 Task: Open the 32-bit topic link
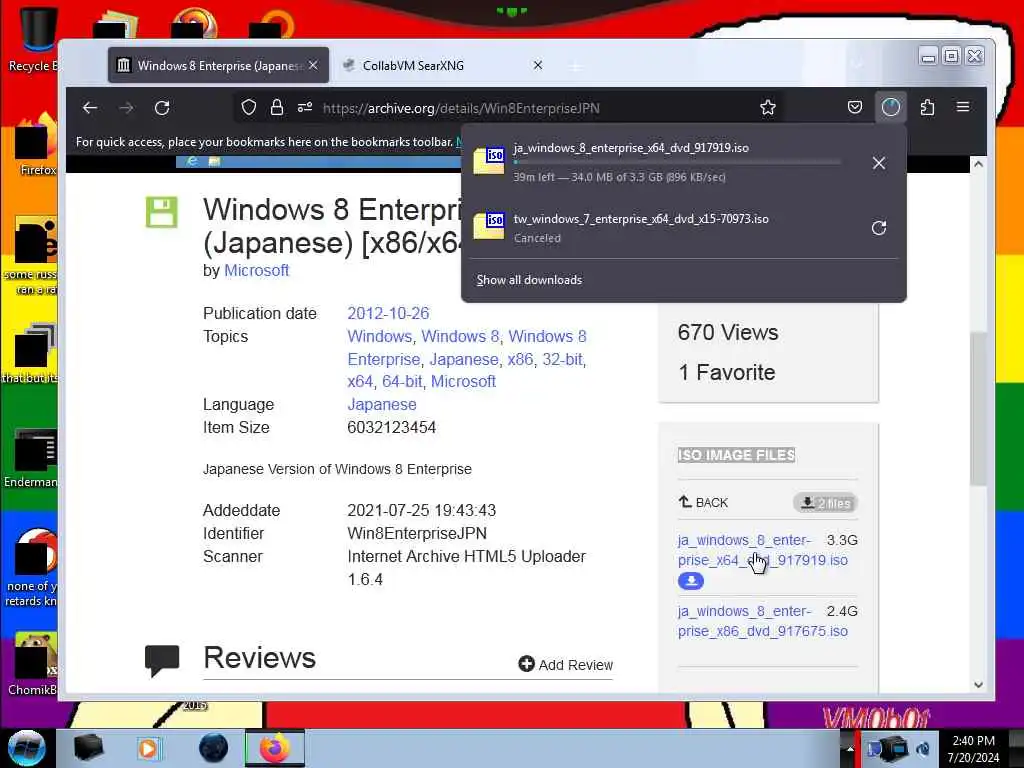(562, 359)
